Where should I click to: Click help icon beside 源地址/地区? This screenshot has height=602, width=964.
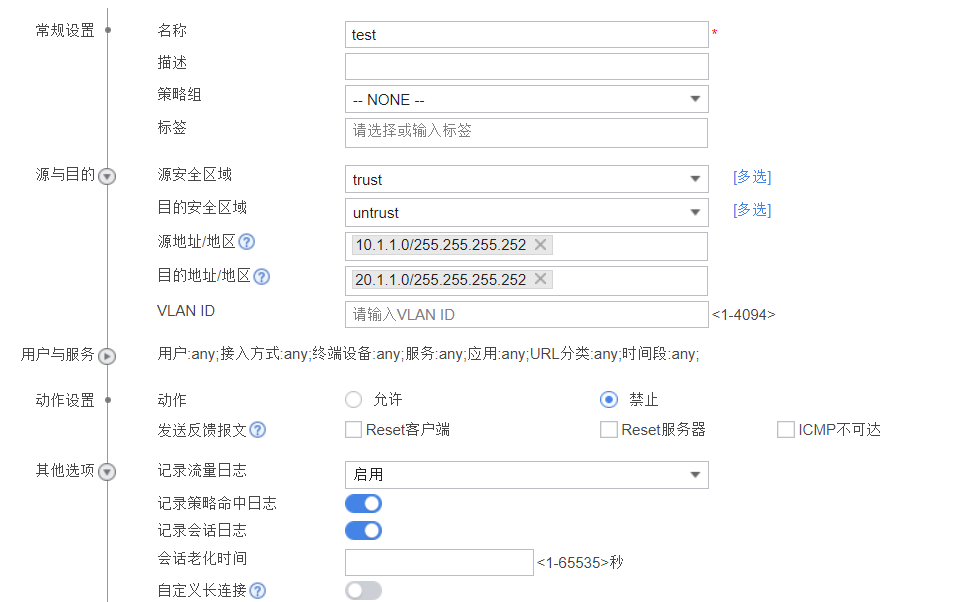tap(247, 242)
